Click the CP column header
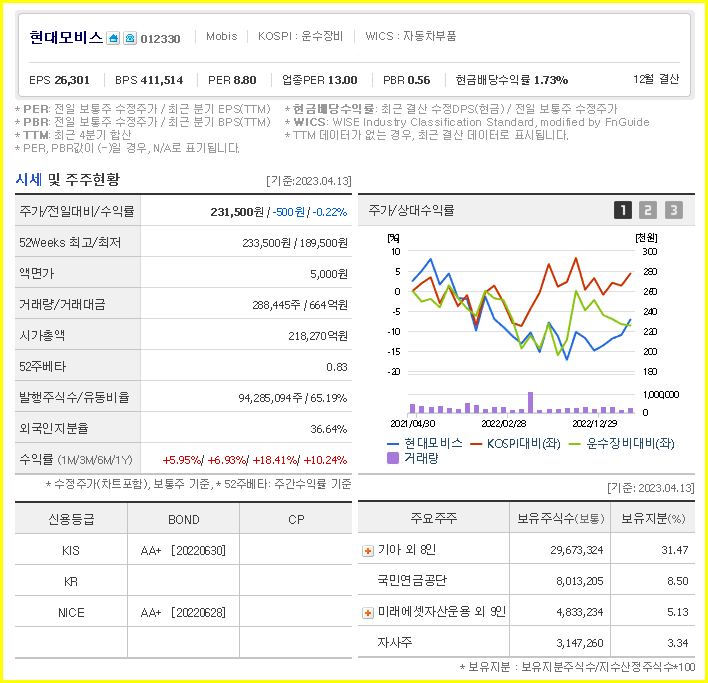 pyautogui.click(x=296, y=520)
